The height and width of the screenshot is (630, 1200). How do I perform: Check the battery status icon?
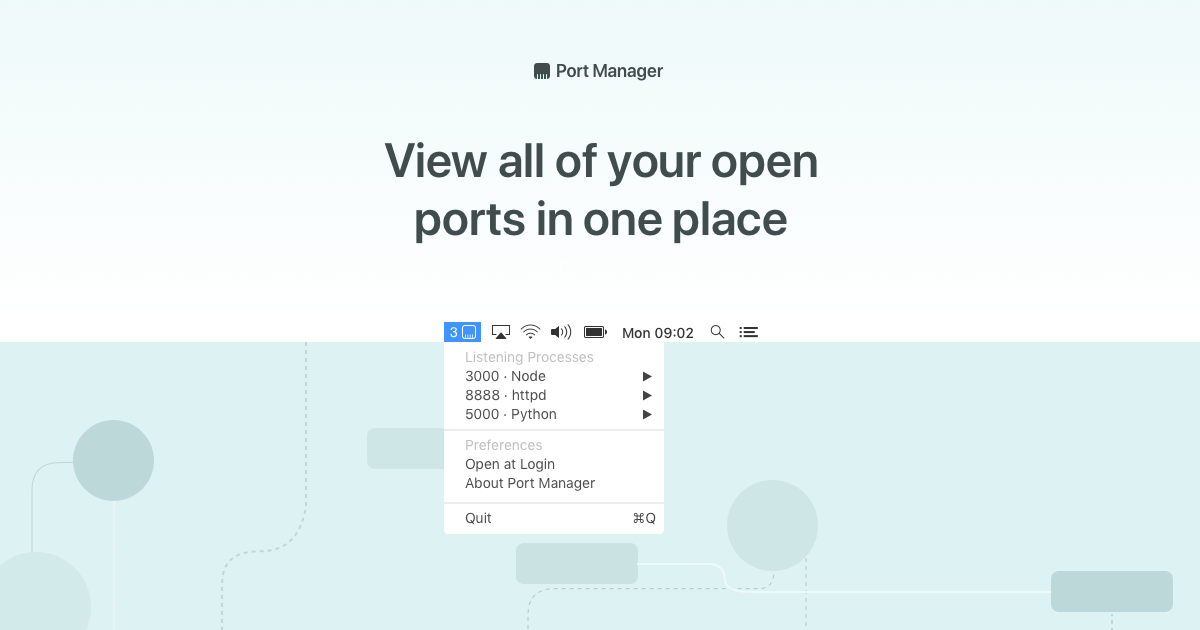click(x=596, y=332)
